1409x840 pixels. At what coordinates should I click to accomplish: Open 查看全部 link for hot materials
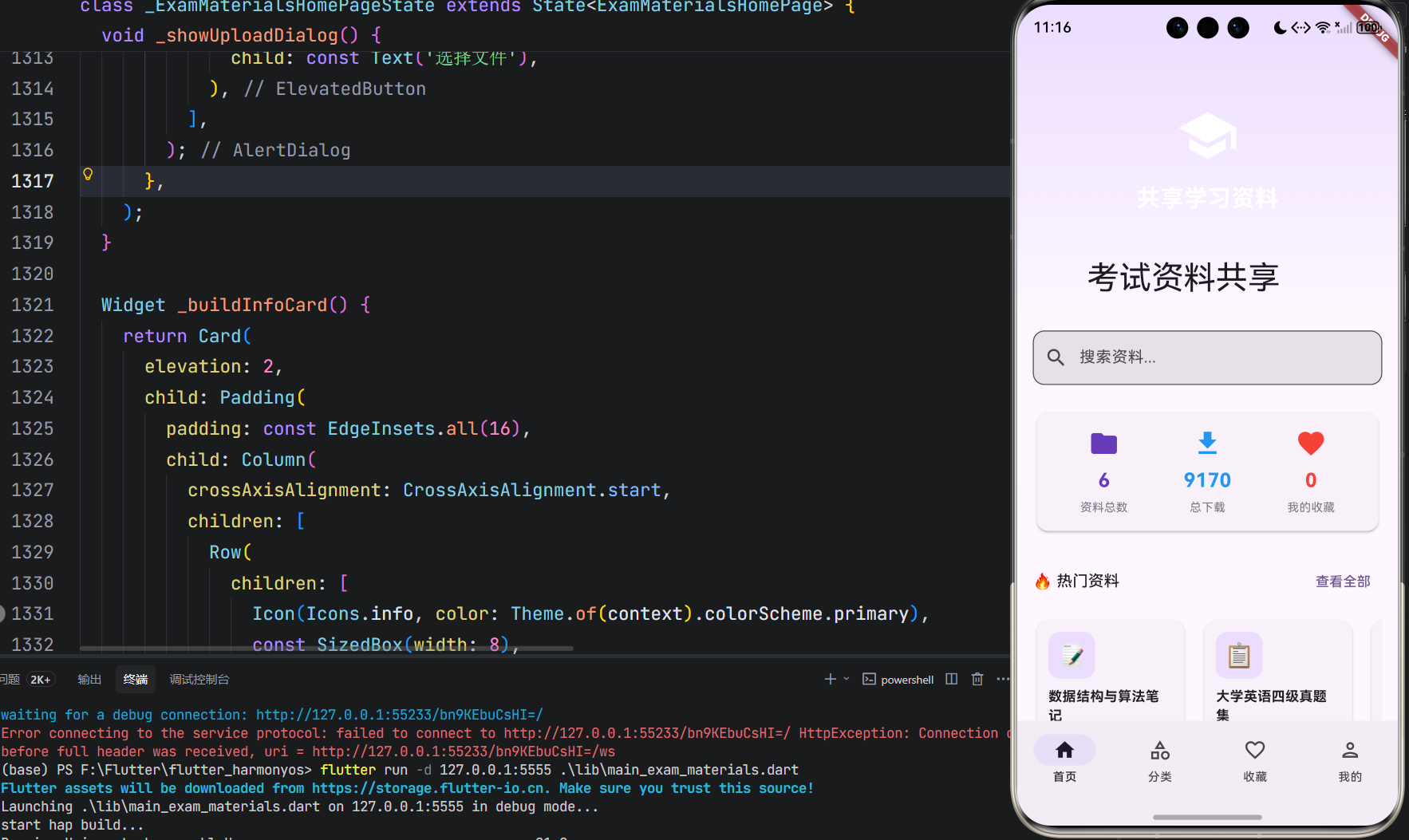pos(1343,582)
